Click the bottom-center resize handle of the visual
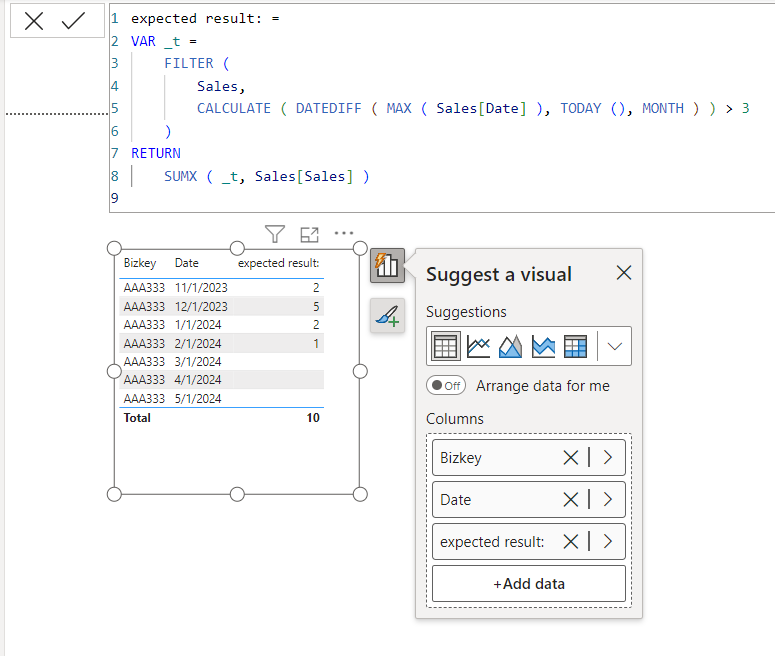Screen dimensions: 775x656 point(237,494)
